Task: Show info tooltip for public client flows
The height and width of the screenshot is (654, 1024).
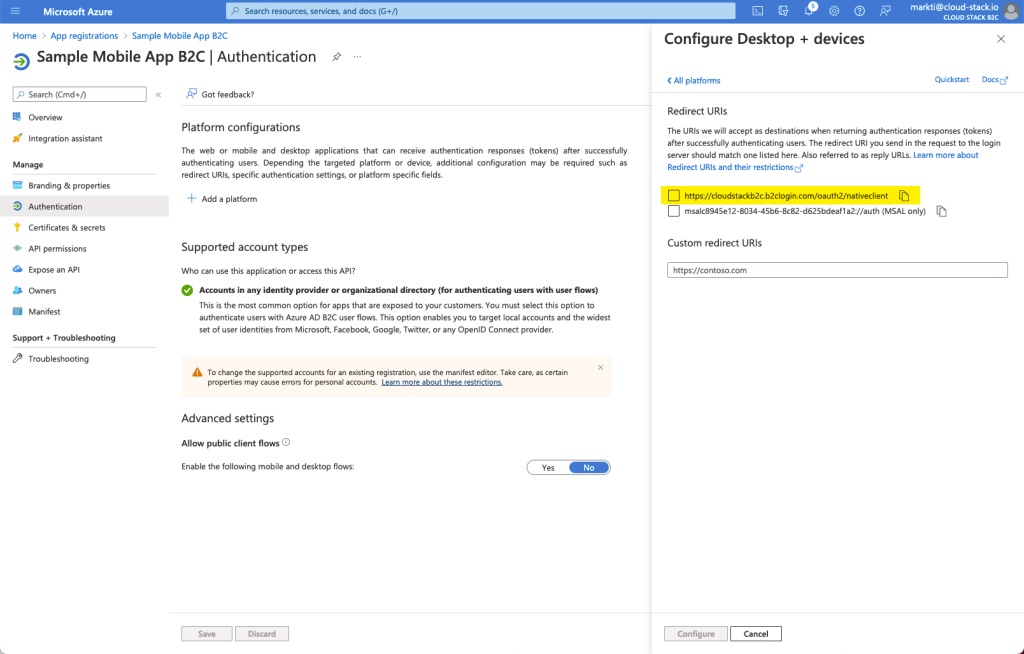Action: tap(286, 442)
